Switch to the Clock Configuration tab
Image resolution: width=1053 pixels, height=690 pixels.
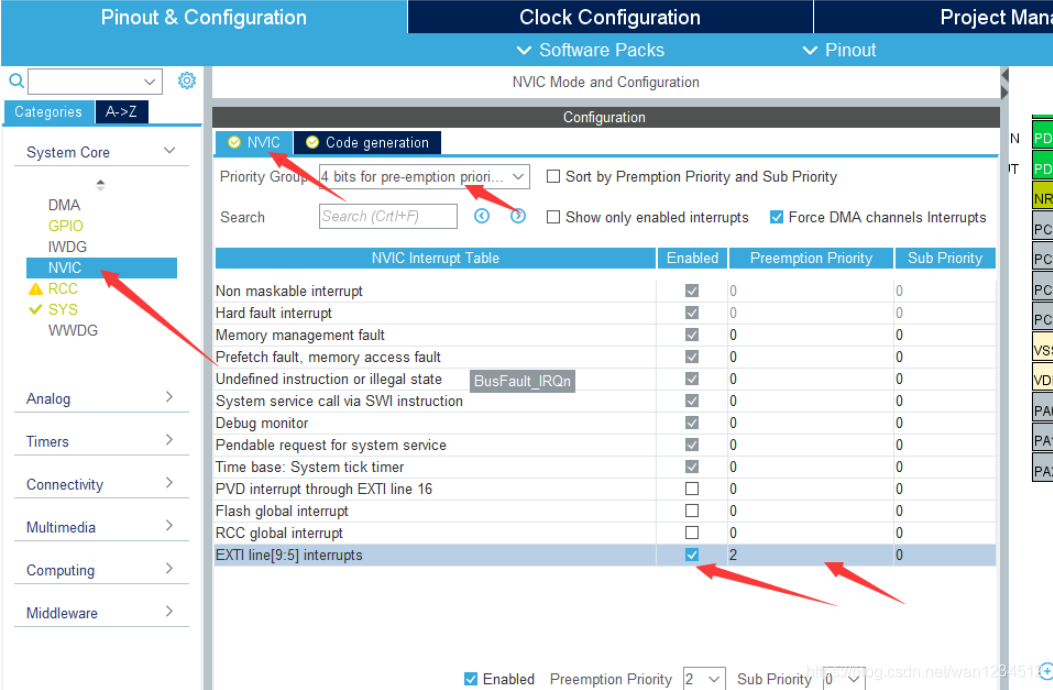tap(609, 17)
